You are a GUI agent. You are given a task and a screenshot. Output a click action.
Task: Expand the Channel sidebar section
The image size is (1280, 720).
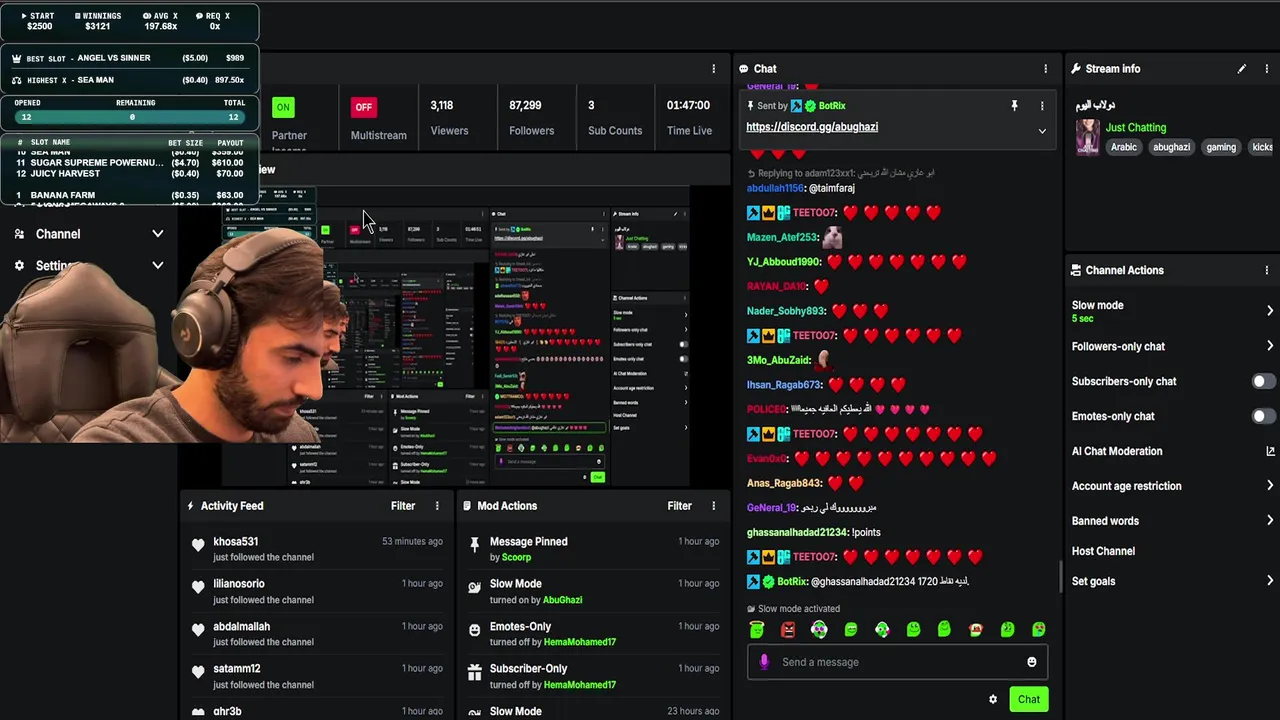point(157,234)
